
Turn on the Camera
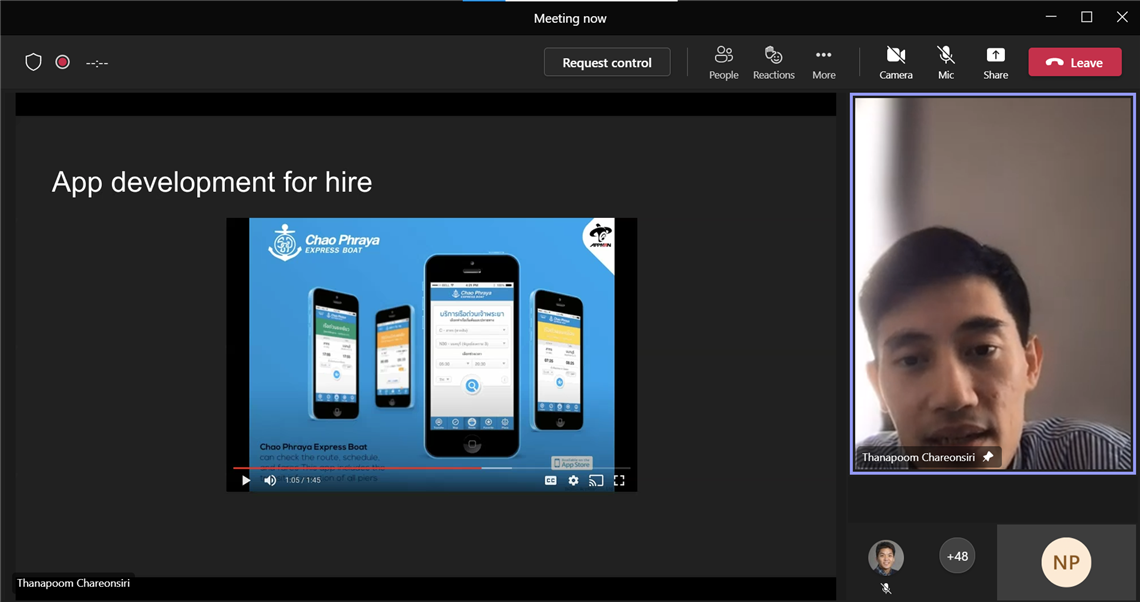pos(895,62)
